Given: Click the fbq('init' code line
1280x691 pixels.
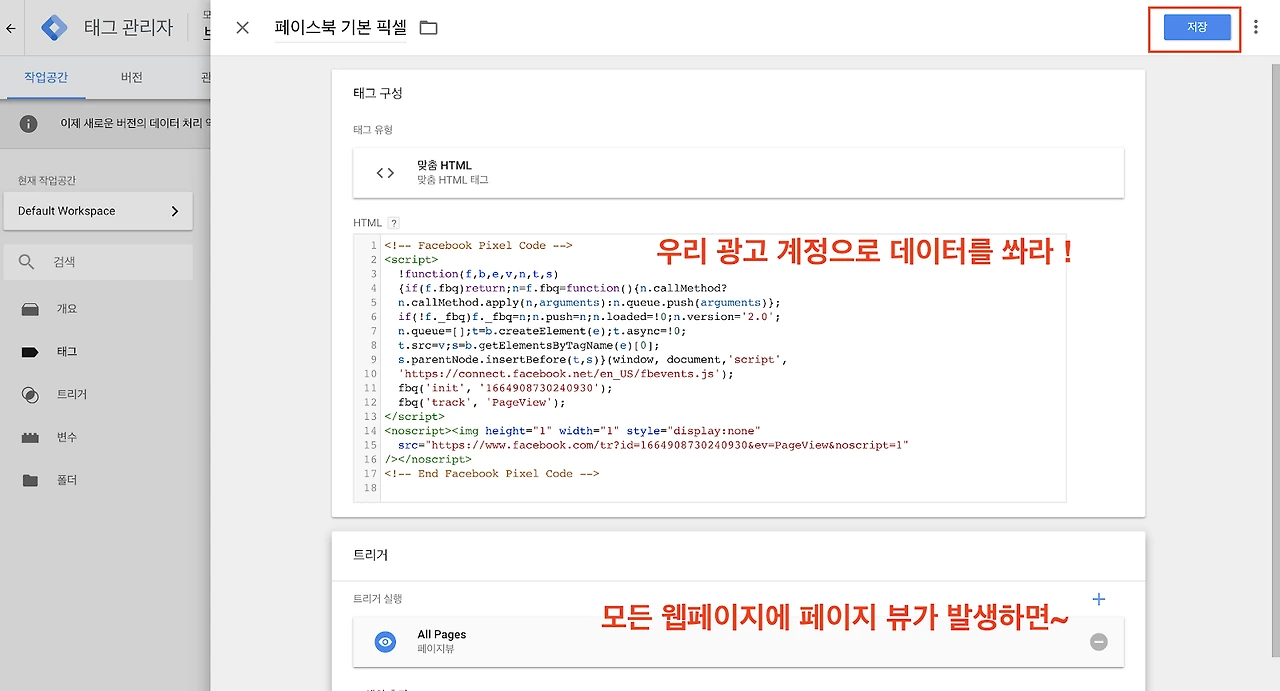Looking at the screenshot, I should [505, 388].
